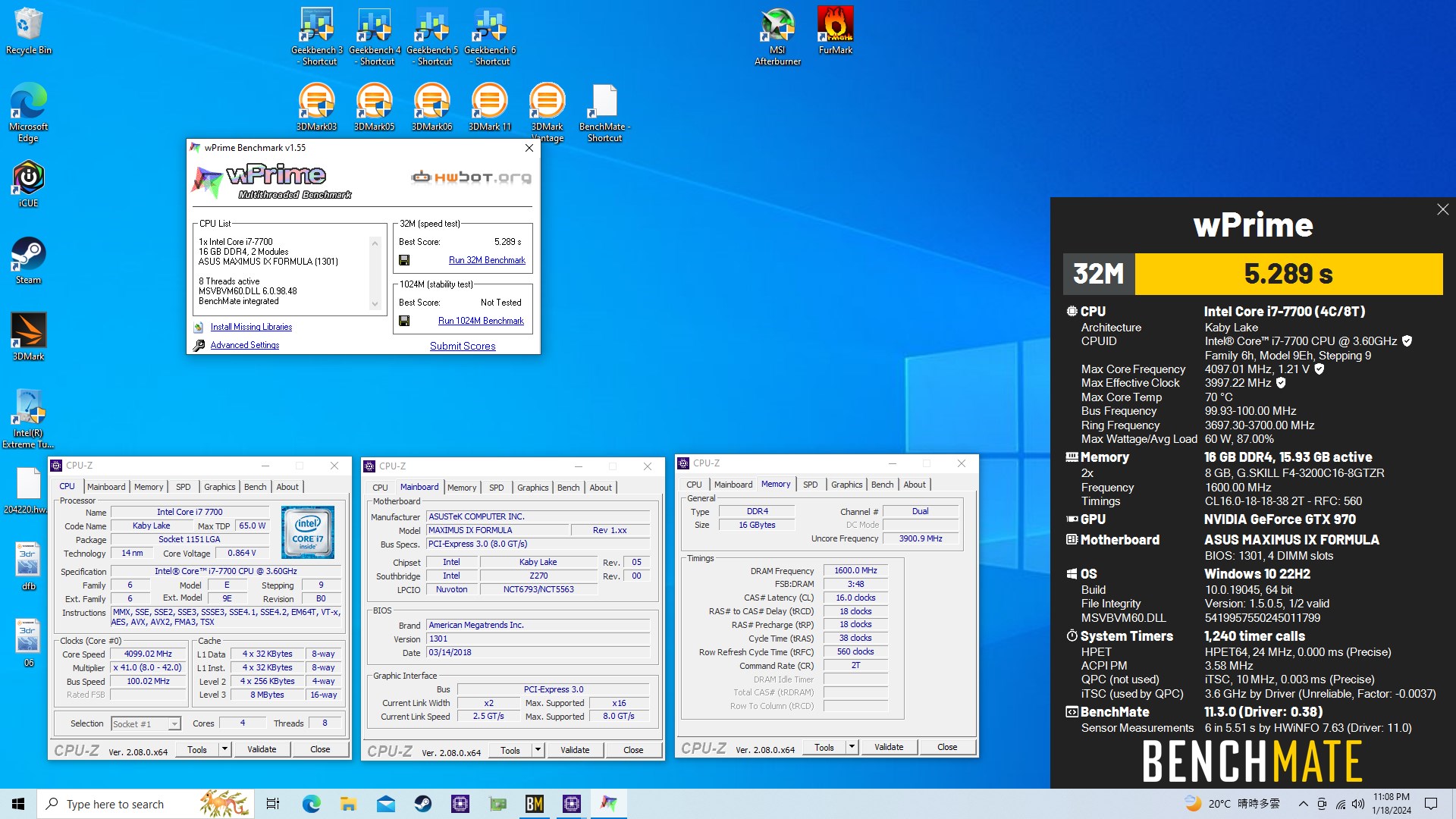
Task: Open 3DMark03 desktop icon
Action: pos(317,107)
